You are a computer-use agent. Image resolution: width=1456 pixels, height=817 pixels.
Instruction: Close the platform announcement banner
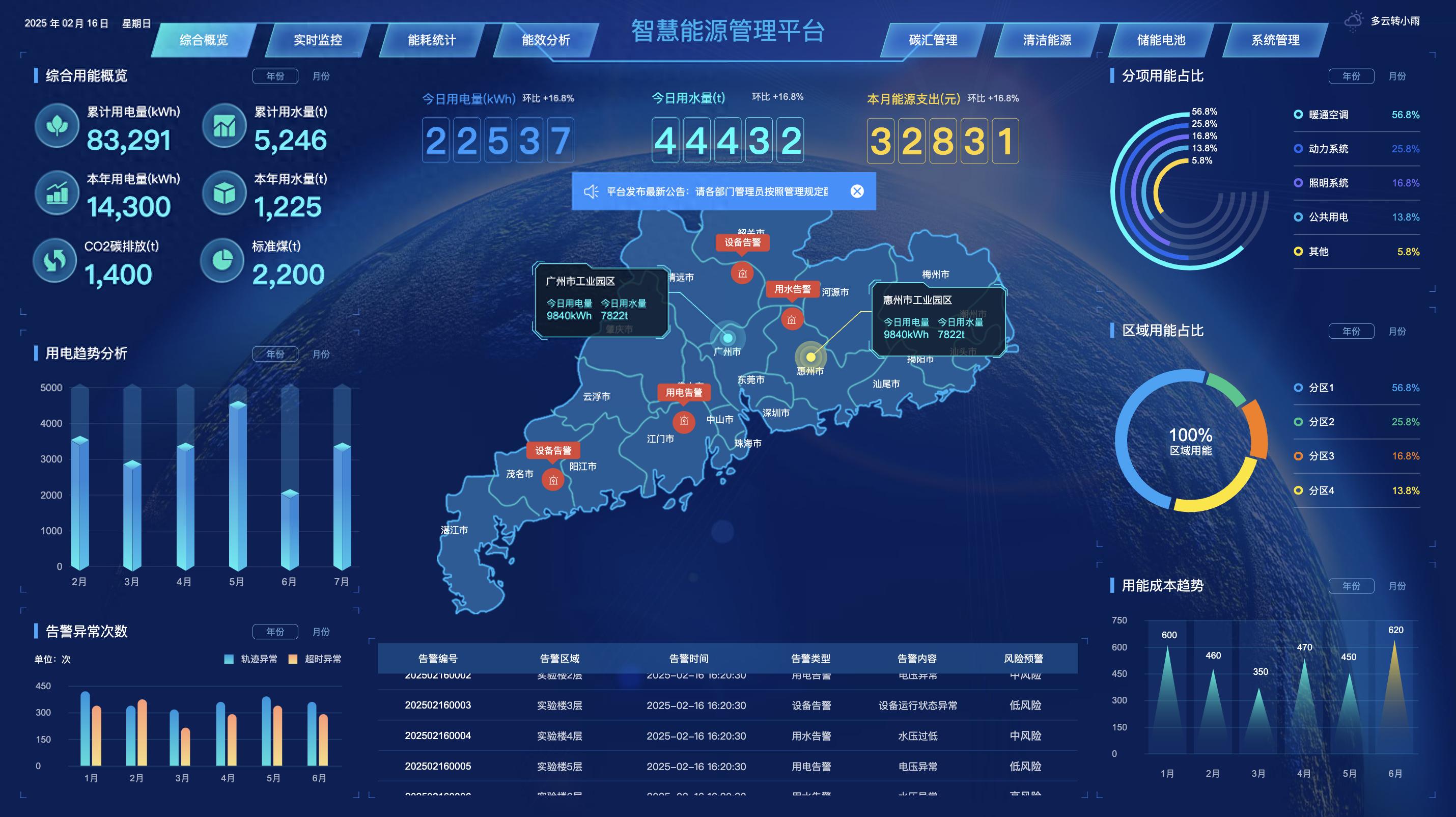(857, 191)
